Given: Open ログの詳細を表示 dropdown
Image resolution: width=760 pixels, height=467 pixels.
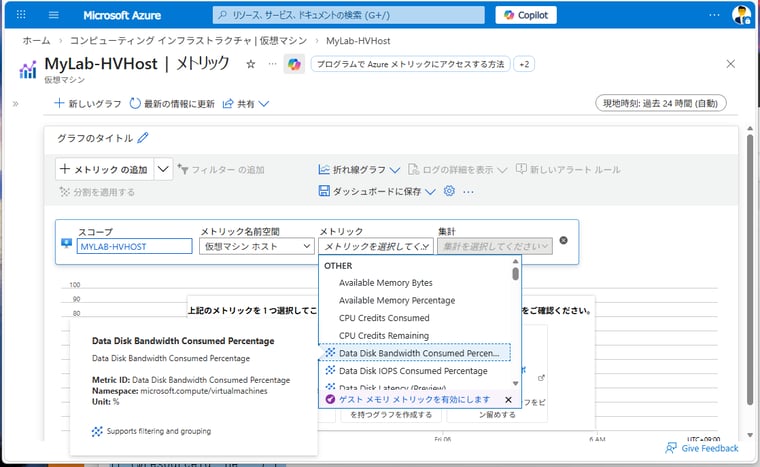Looking at the screenshot, I should (x=458, y=169).
